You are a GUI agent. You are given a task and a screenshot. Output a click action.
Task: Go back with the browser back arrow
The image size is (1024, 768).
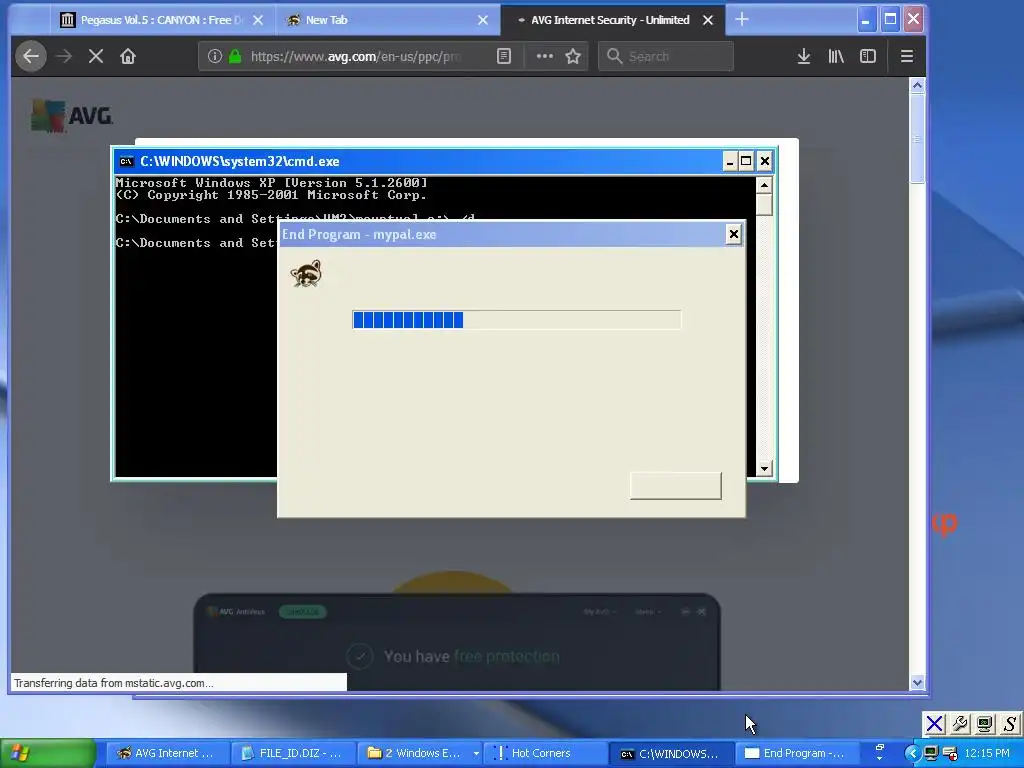(31, 56)
